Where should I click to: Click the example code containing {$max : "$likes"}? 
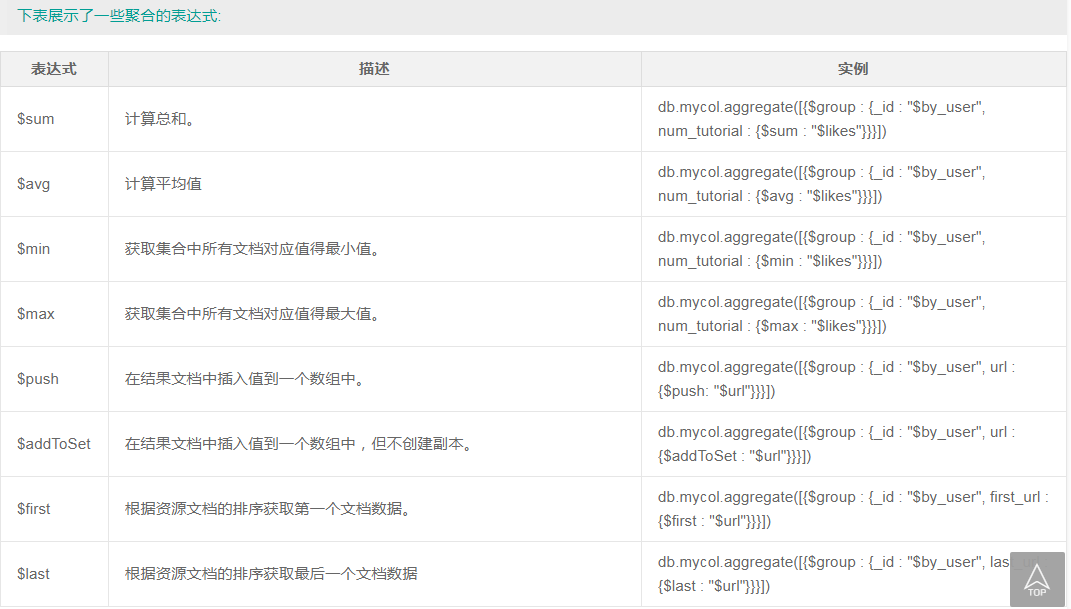pyautogui.click(x=822, y=313)
